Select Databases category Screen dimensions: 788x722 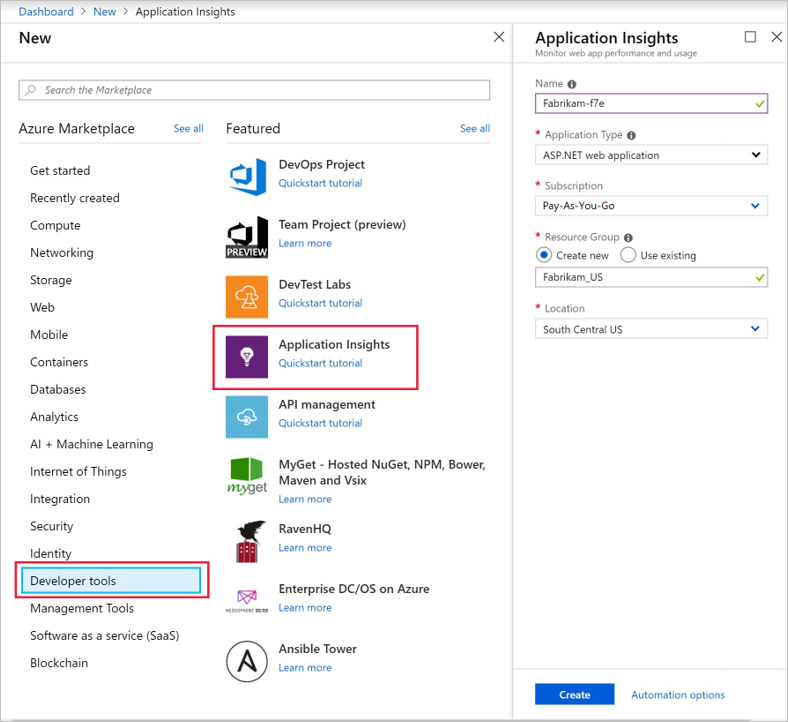pyautogui.click(x=58, y=389)
